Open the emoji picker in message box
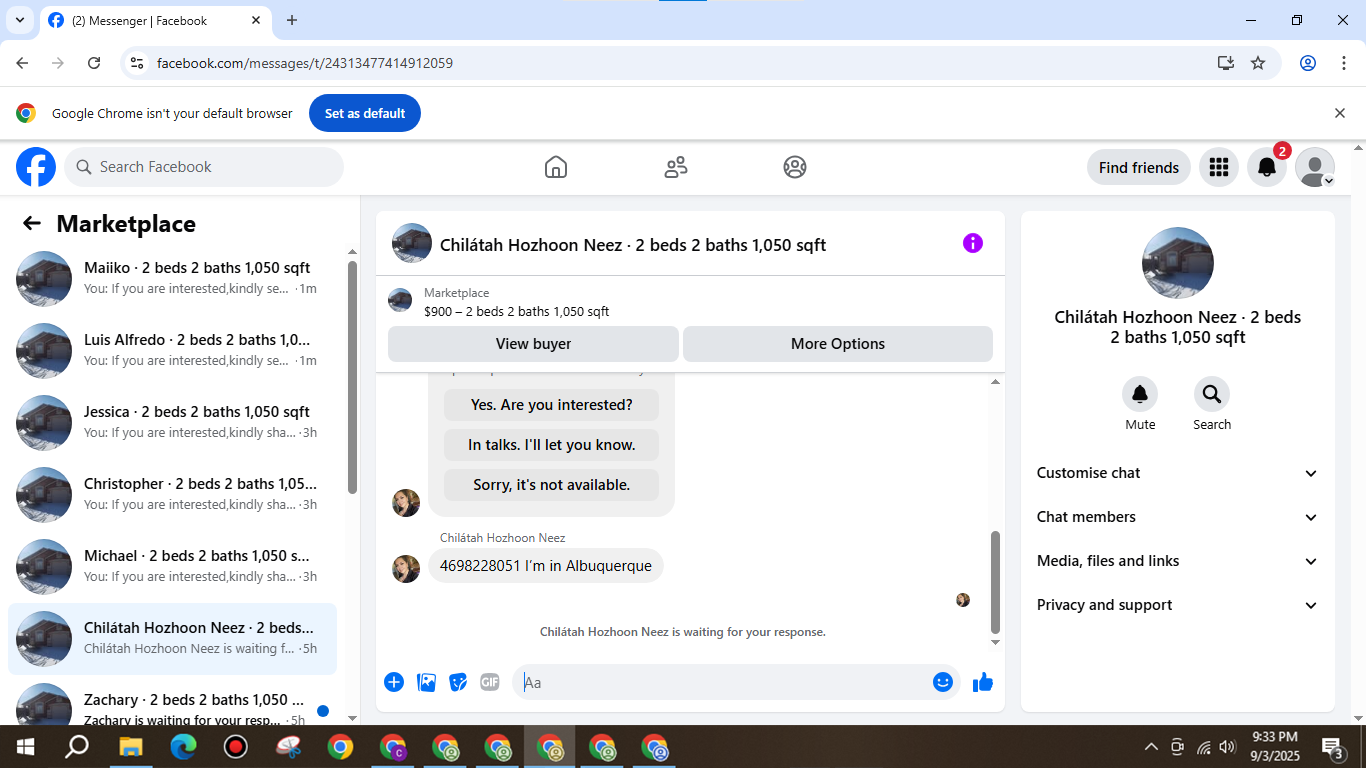Screen dimensions: 1366x768 [943, 682]
